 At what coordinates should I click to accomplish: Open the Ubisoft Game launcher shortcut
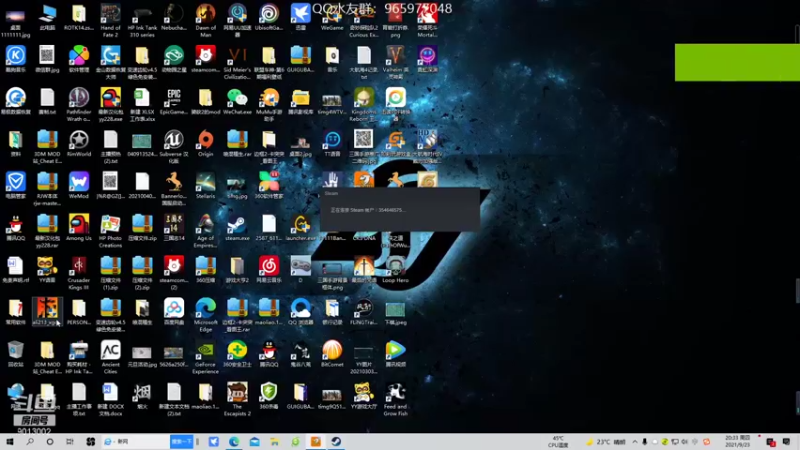269,19
